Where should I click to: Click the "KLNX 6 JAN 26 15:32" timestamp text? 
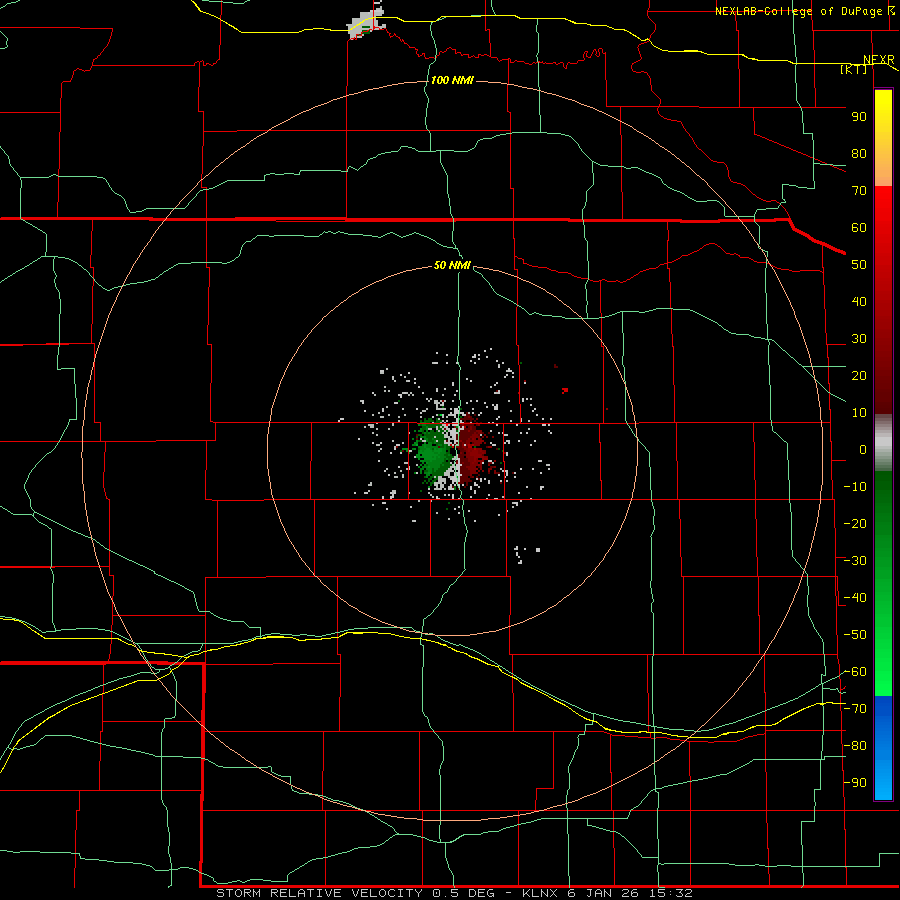pyautogui.click(x=607, y=893)
